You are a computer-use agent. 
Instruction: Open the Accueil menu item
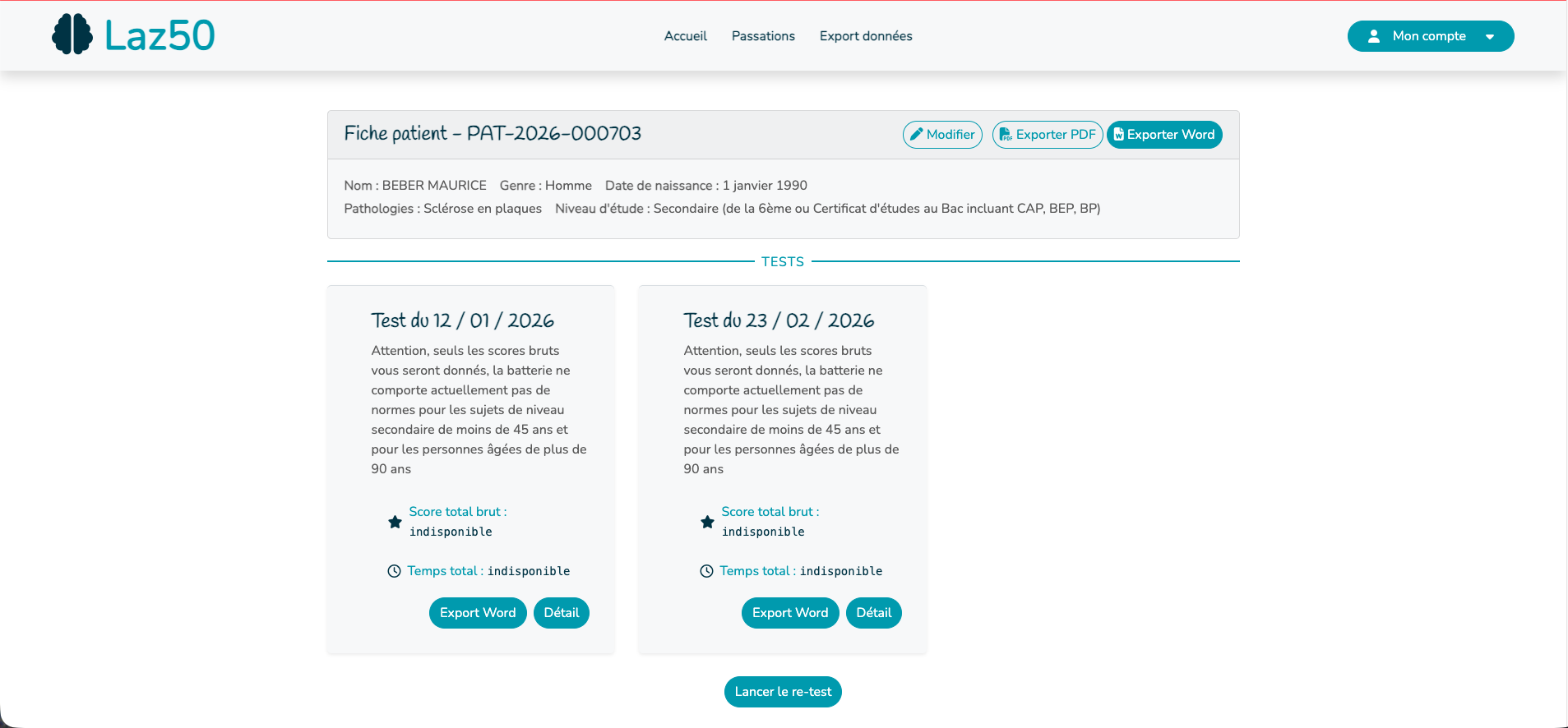click(685, 36)
